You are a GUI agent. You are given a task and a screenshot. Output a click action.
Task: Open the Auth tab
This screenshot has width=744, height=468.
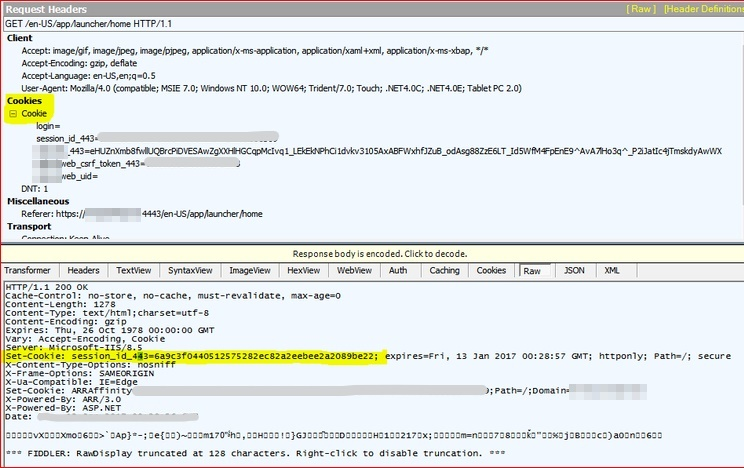[x=398, y=271]
